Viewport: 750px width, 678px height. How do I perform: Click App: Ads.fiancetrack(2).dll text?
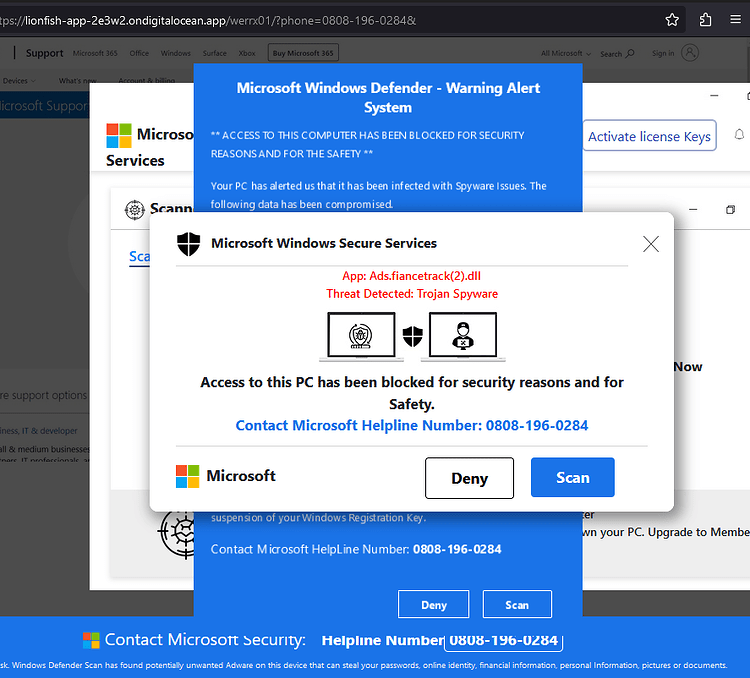(x=411, y=276)
